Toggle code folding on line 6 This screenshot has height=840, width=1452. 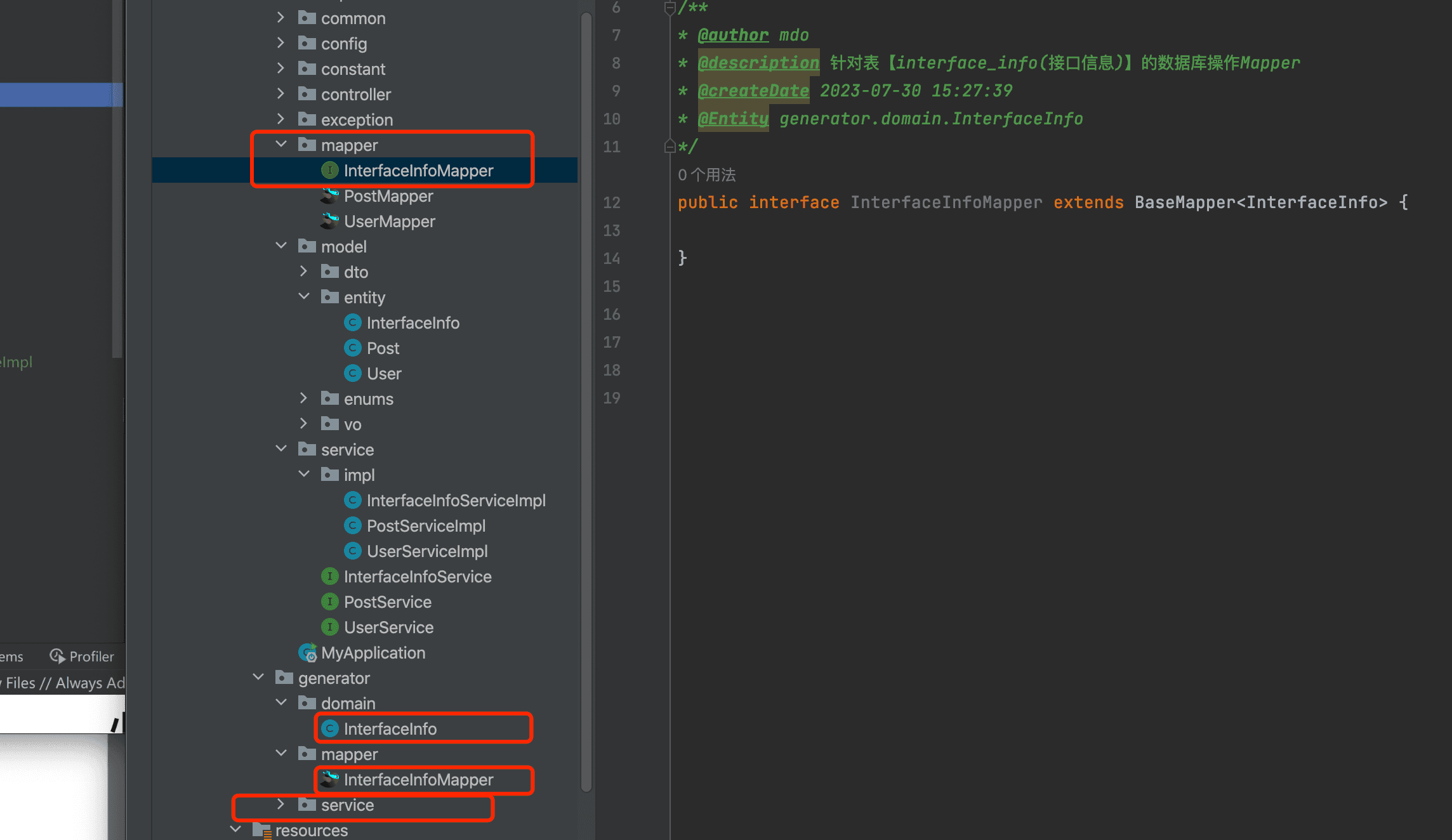669,8
